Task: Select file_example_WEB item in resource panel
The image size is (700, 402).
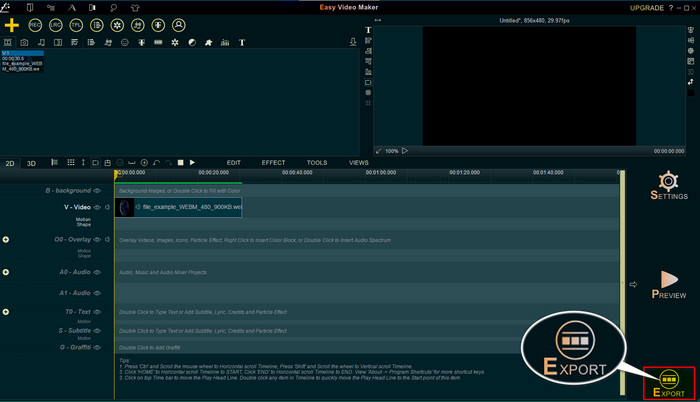Action: 22,61
